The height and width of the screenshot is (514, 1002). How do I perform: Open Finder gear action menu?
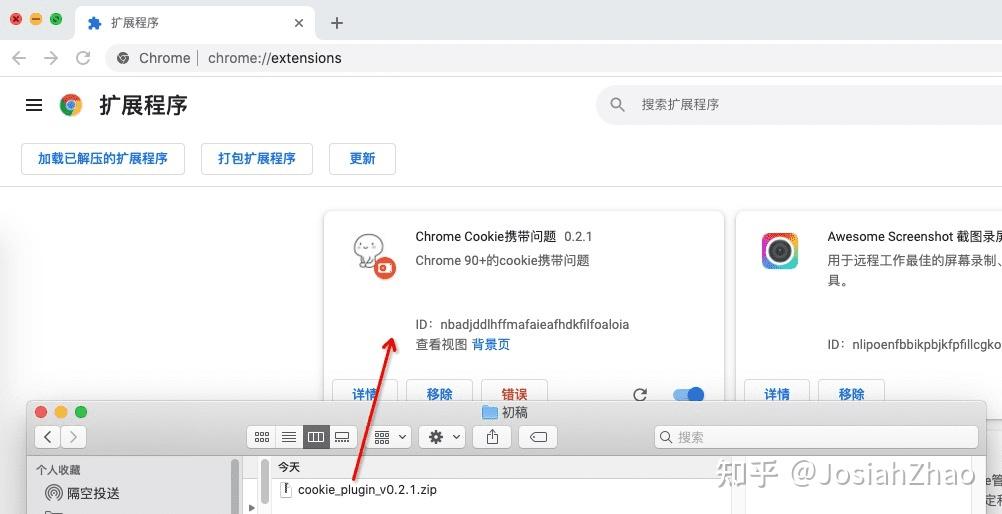pyautogui.click(x=442, y=437)
